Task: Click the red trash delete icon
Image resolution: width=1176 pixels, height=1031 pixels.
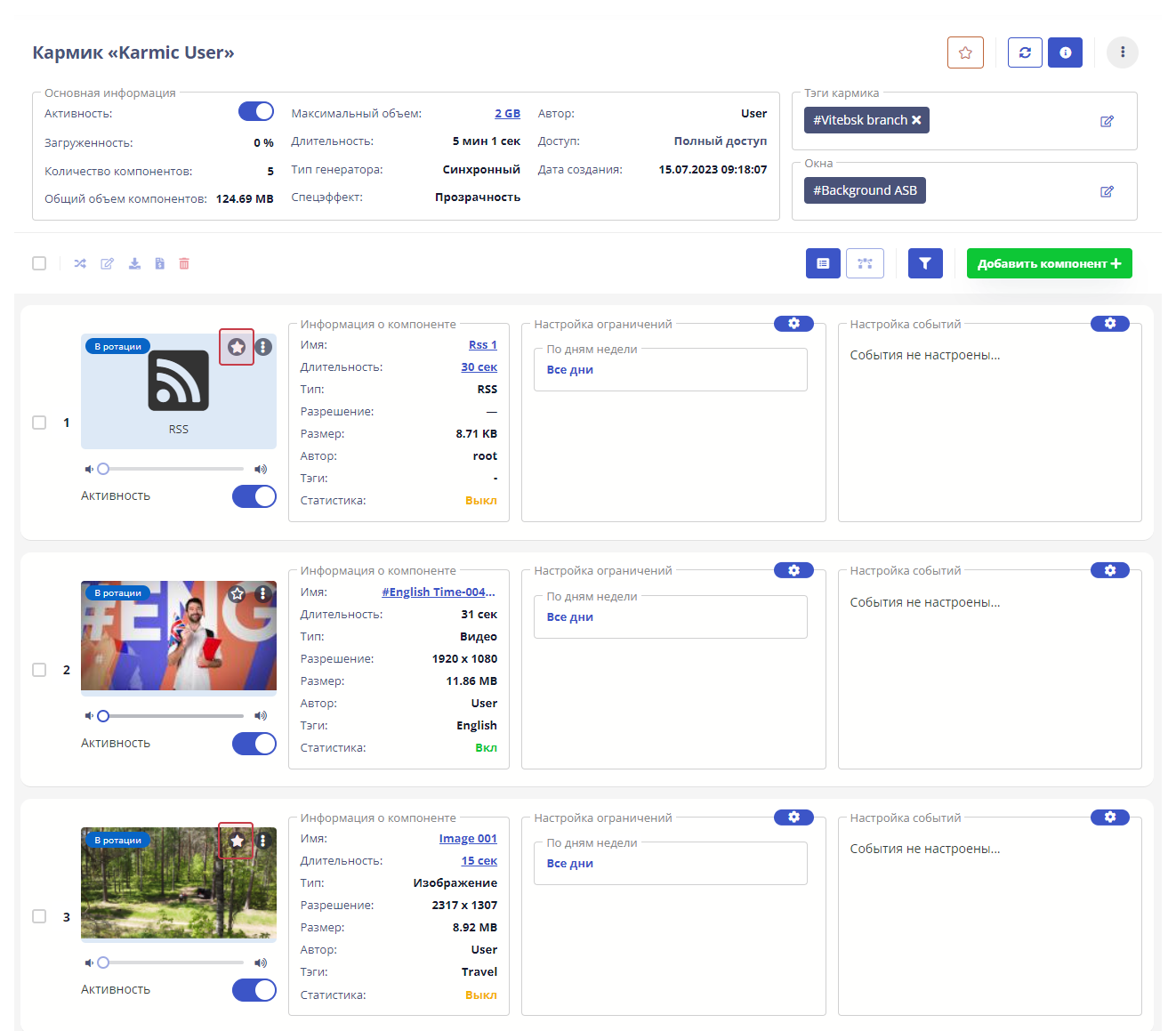Action: [x=184, y=263]
